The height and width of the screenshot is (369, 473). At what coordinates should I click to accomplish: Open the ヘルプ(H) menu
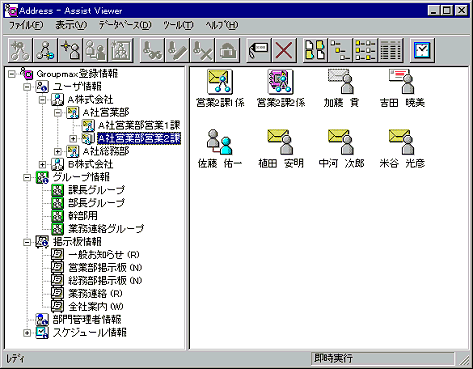pos(222,25)
